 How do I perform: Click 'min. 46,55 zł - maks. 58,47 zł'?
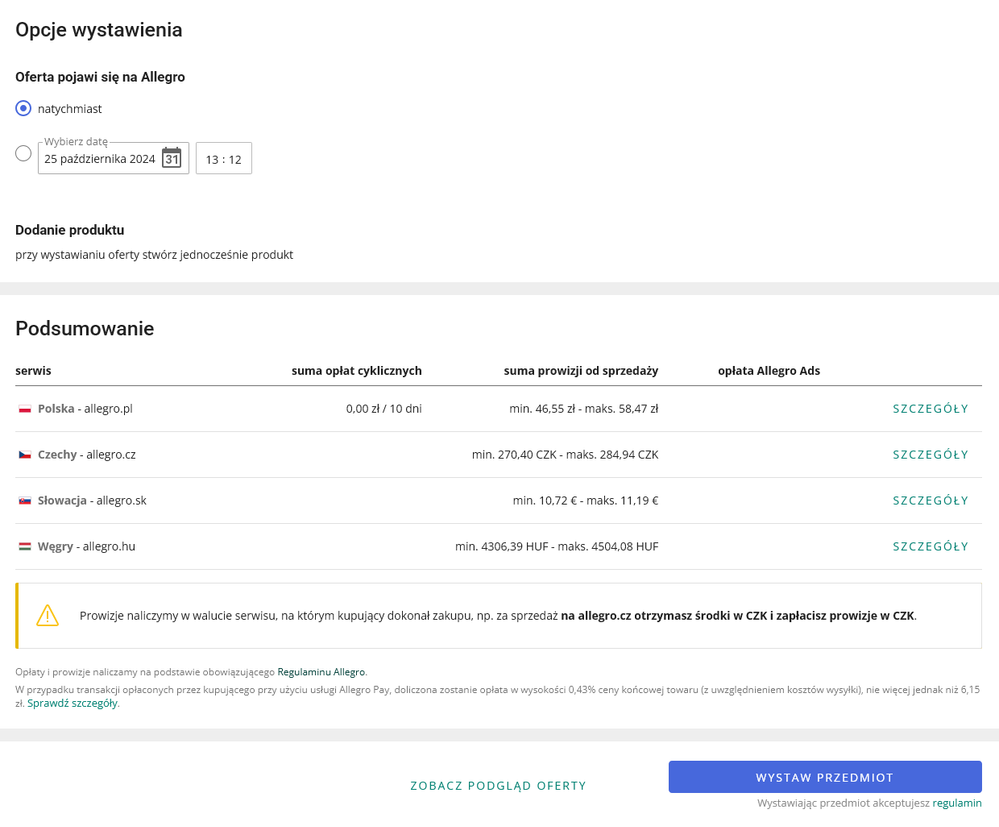(x=584, y=409)
